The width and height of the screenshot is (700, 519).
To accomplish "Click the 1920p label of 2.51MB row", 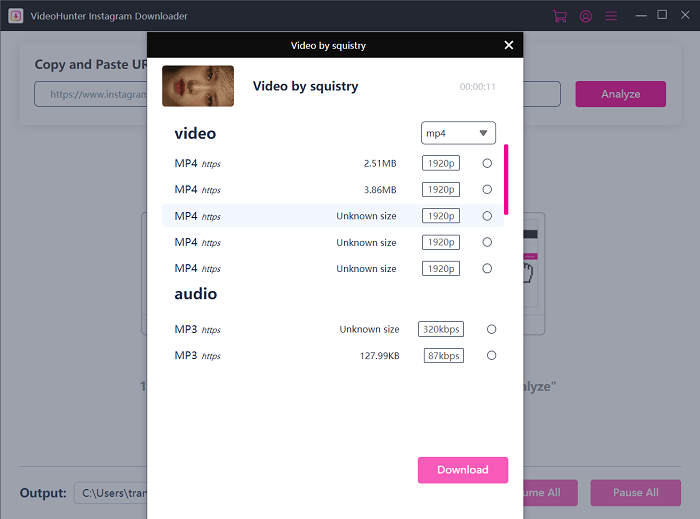I will (441, 163).
